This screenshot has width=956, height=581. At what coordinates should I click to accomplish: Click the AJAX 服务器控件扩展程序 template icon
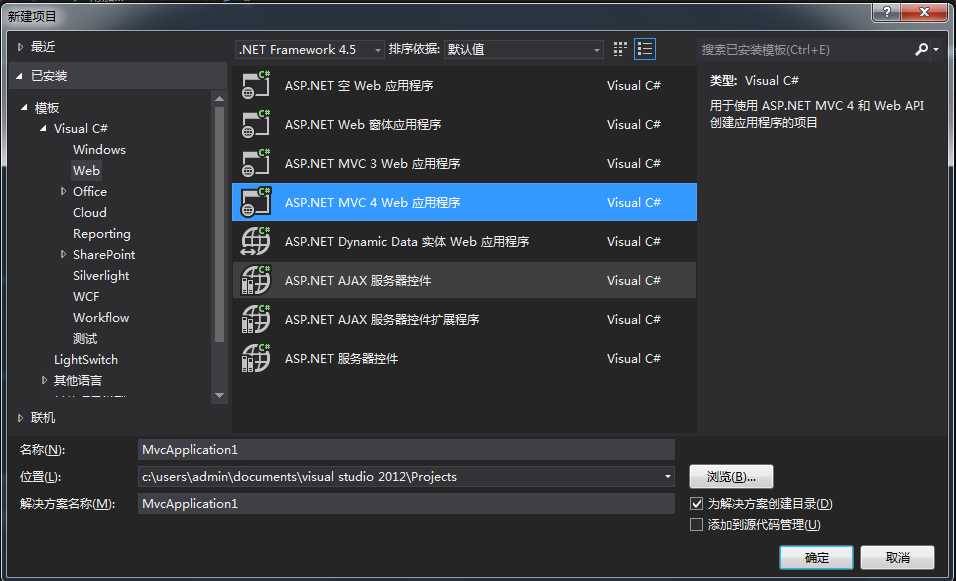tap(255, 319)
